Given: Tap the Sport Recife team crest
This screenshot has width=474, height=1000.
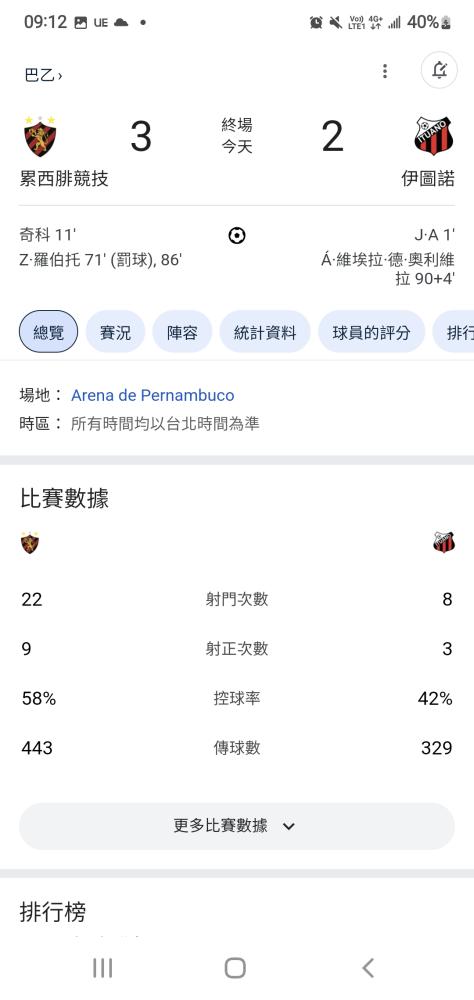Looking at the screenshot, I should 40,136.
